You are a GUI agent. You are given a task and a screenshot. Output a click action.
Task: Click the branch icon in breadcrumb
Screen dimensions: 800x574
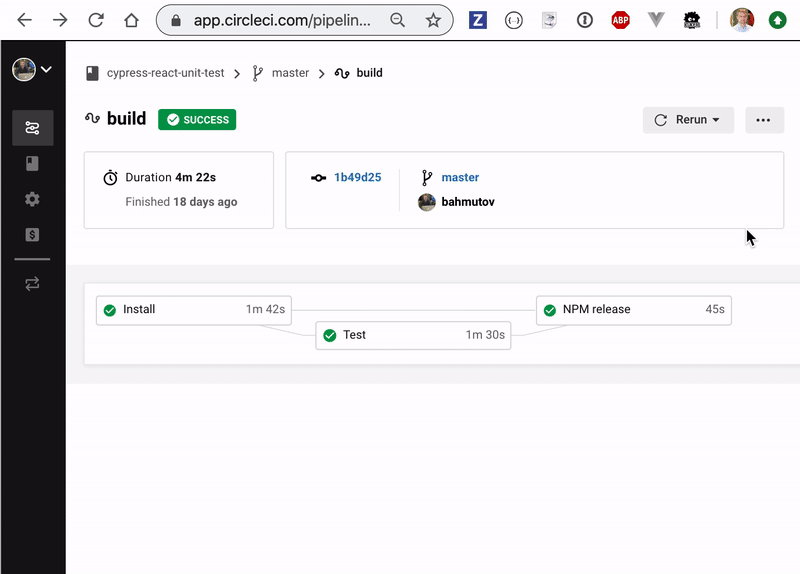[258, 73]
